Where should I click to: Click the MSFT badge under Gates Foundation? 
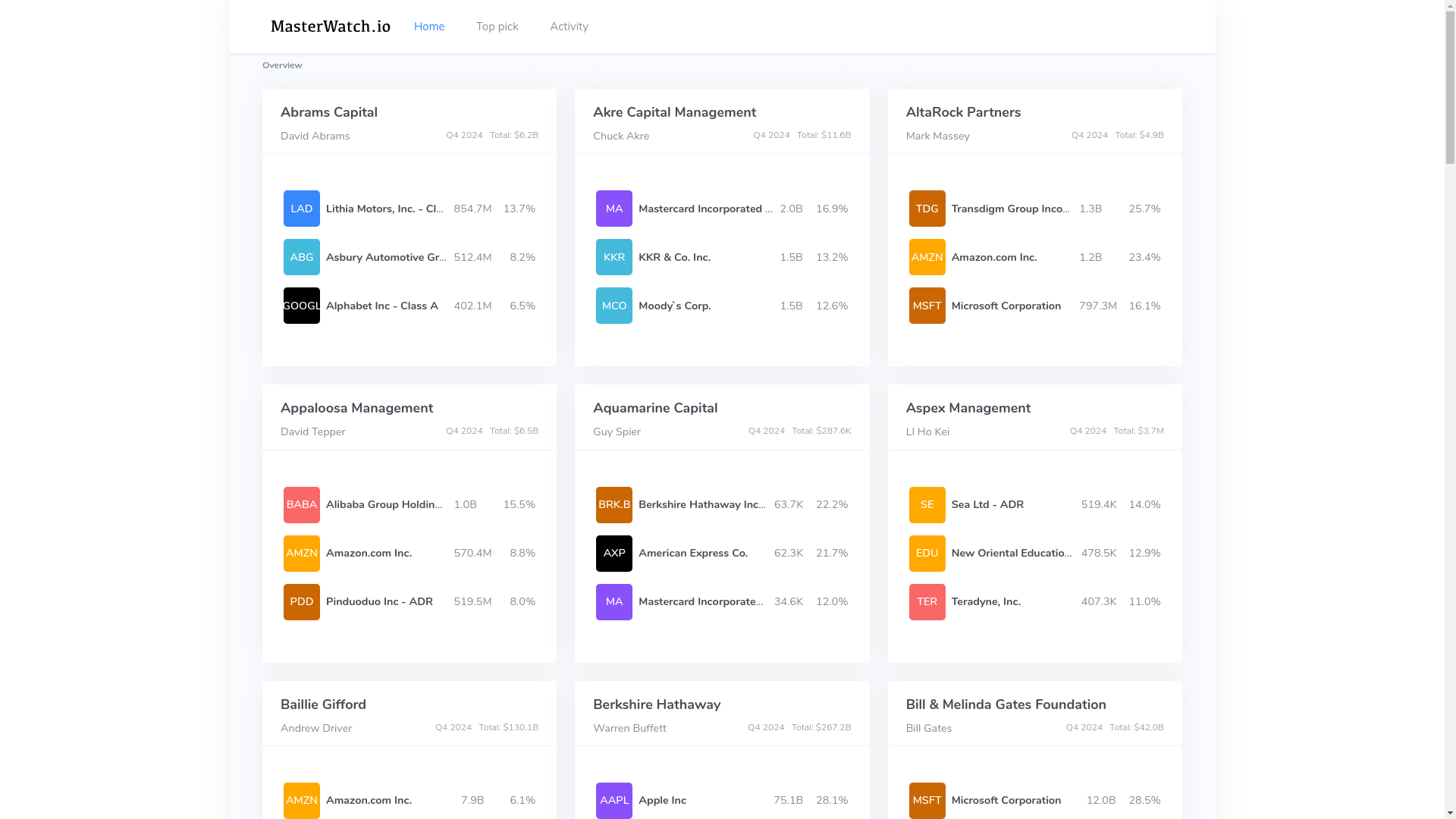click(x=927, y=801)
